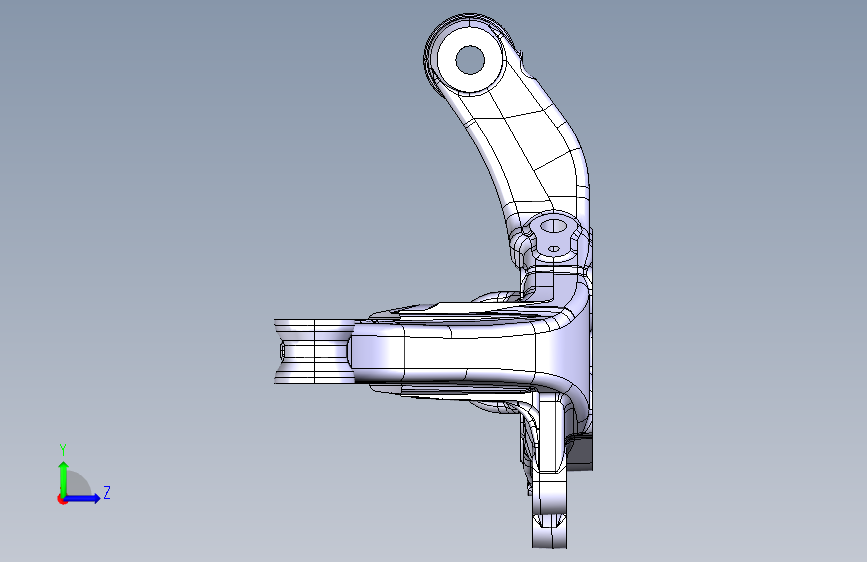Pick the upper hole in the mid boss
This screenshot has height=562, width=867.
pyautogui.click(x=552, y=226)
